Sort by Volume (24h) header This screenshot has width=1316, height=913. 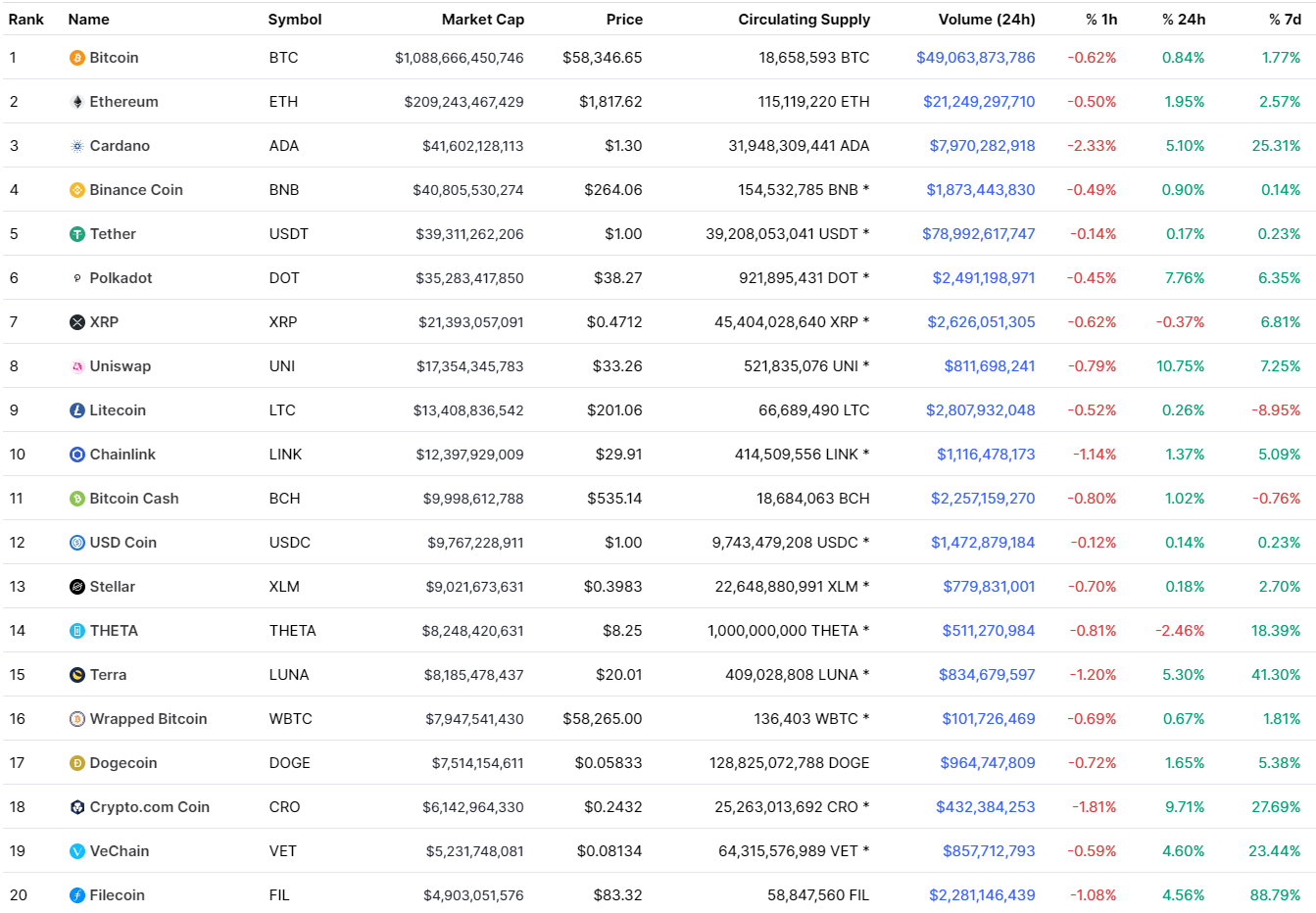987,20
